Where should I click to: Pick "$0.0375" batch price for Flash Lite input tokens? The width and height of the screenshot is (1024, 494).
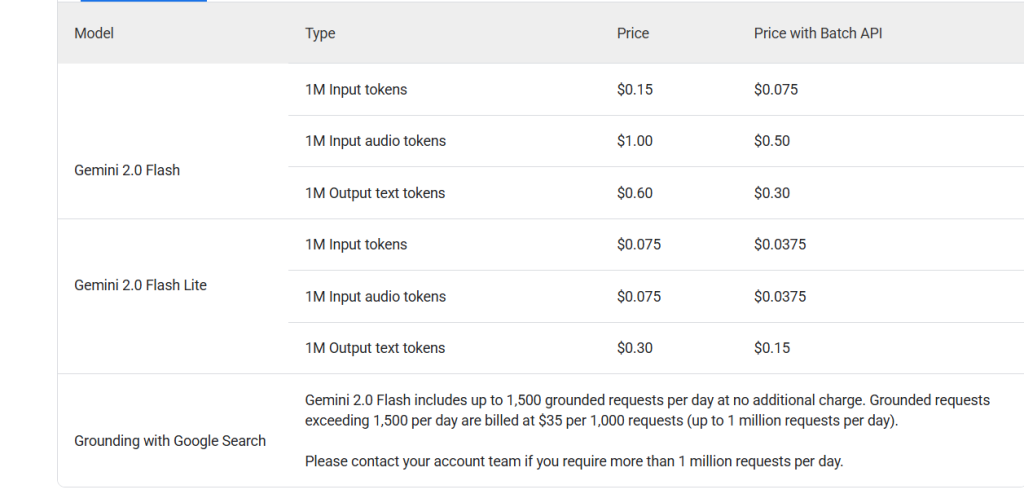click(x=780, y=244)
